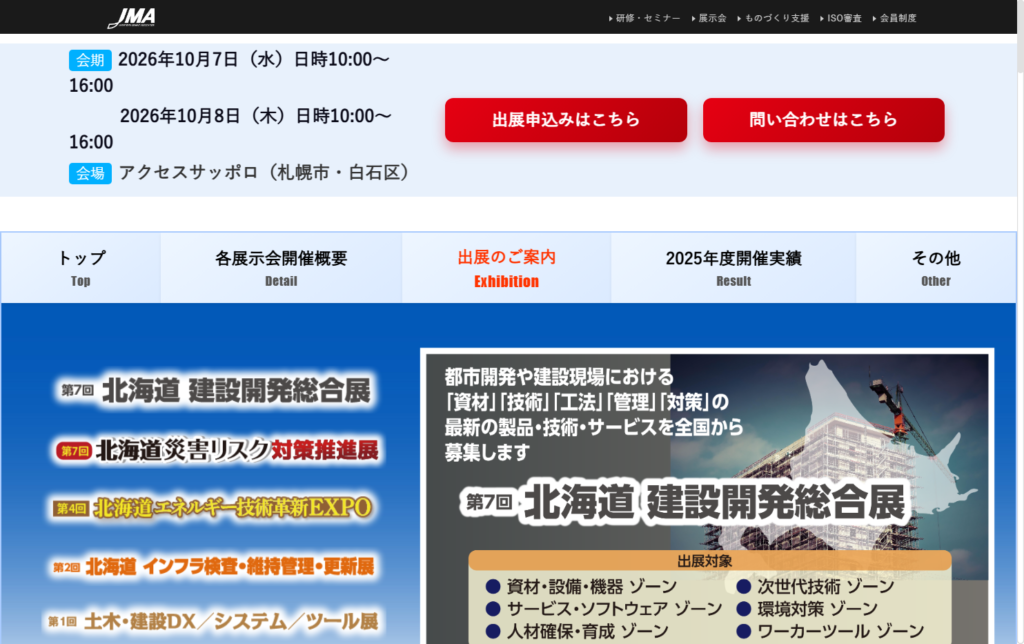
Task: Click the blue 会場 venue badge
Action: pos(90,173)
